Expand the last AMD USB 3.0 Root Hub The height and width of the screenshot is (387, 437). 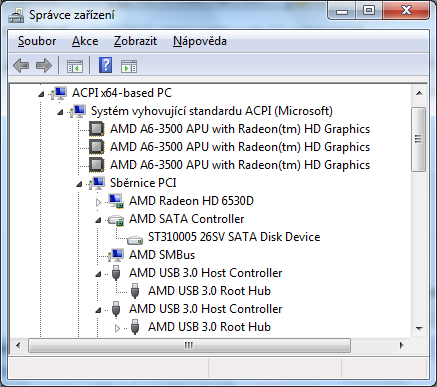pos(117,328)
